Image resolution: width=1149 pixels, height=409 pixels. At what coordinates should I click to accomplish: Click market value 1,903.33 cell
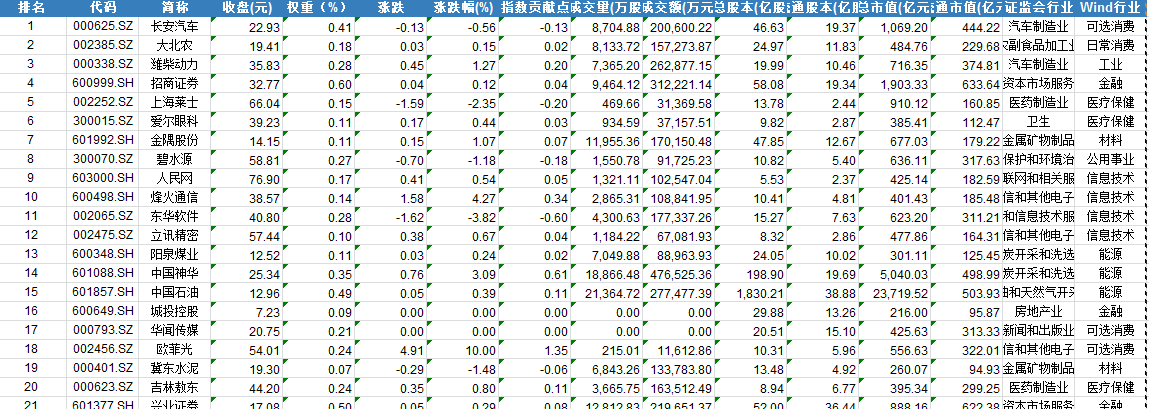[x=895, y=84]
